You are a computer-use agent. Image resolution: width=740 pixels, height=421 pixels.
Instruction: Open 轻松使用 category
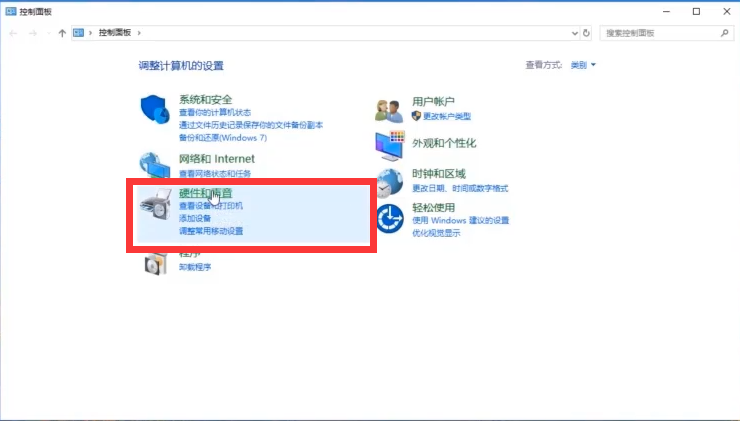tap(433, 208)
